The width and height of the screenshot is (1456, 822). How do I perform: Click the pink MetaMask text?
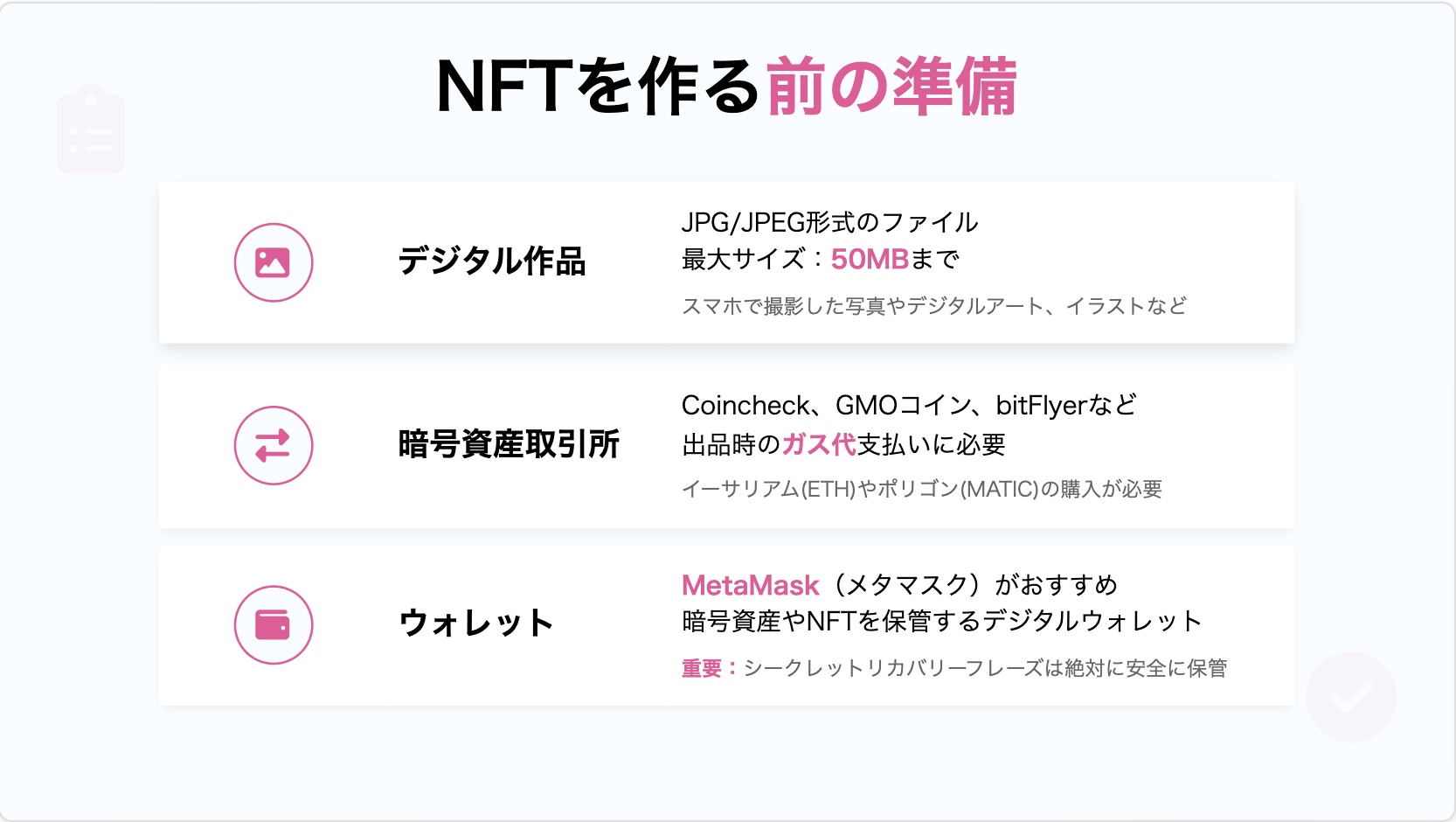(x=750, y=584)
